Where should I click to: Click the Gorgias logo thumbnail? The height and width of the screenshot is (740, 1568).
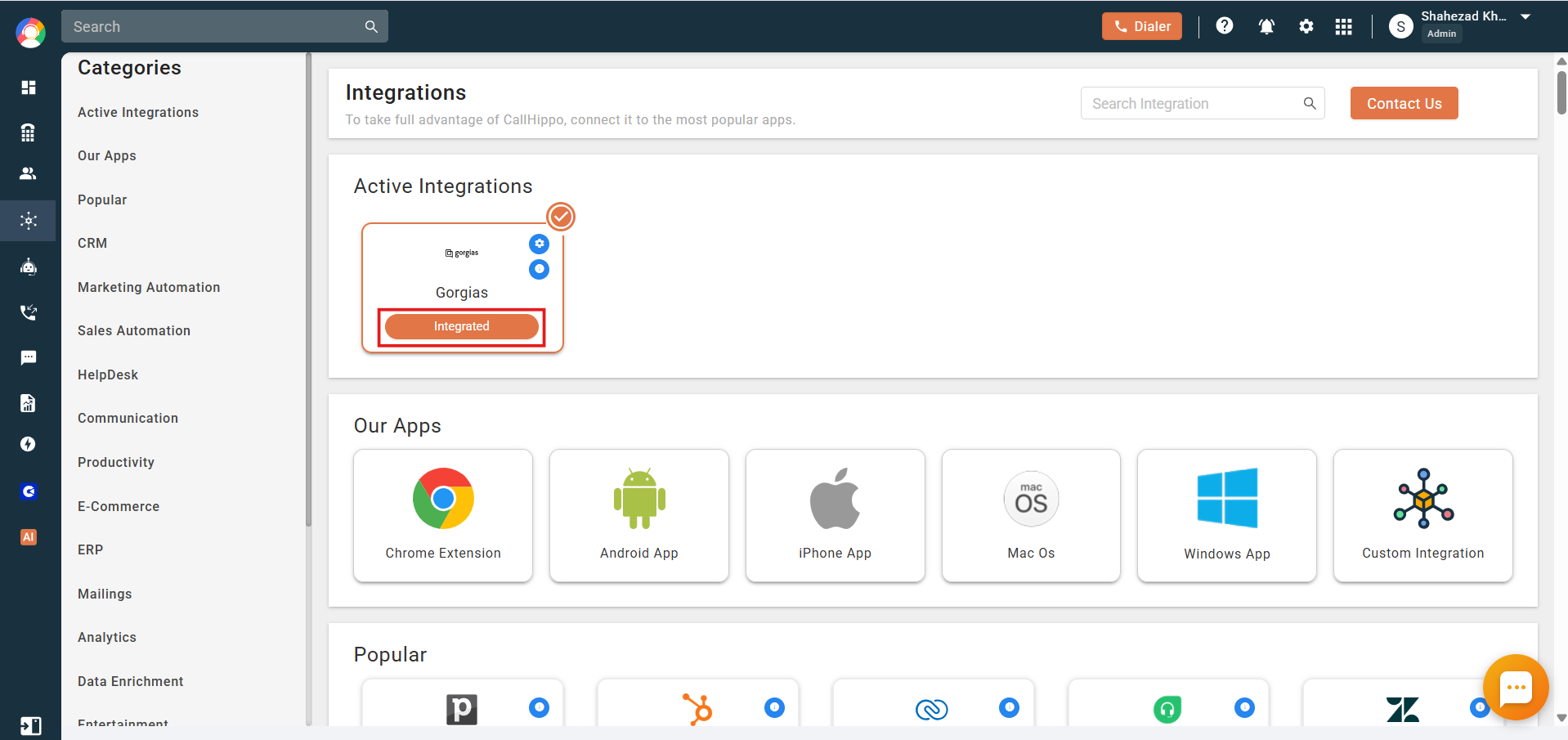pos(462,253)
